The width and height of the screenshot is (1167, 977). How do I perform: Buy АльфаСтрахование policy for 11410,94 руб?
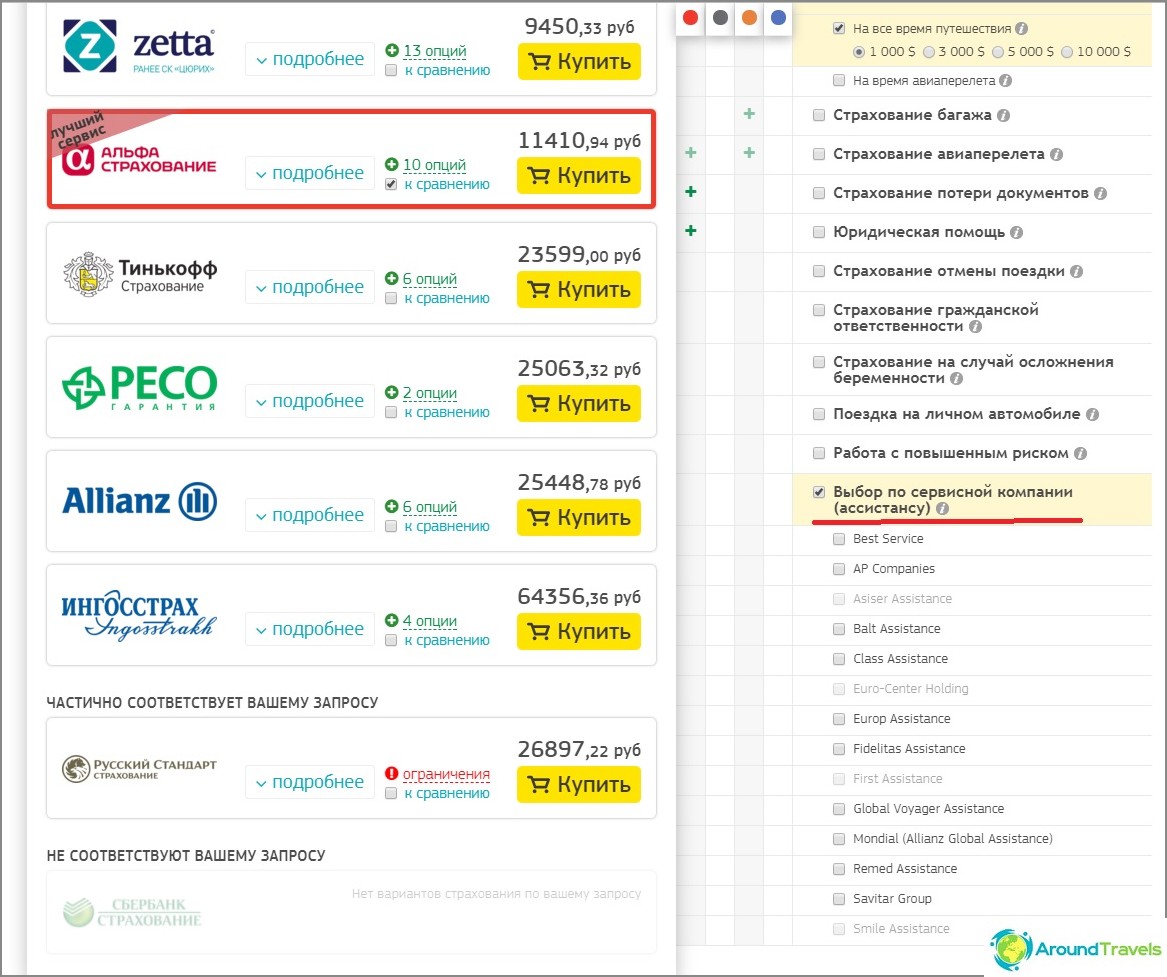pos(579,175)
